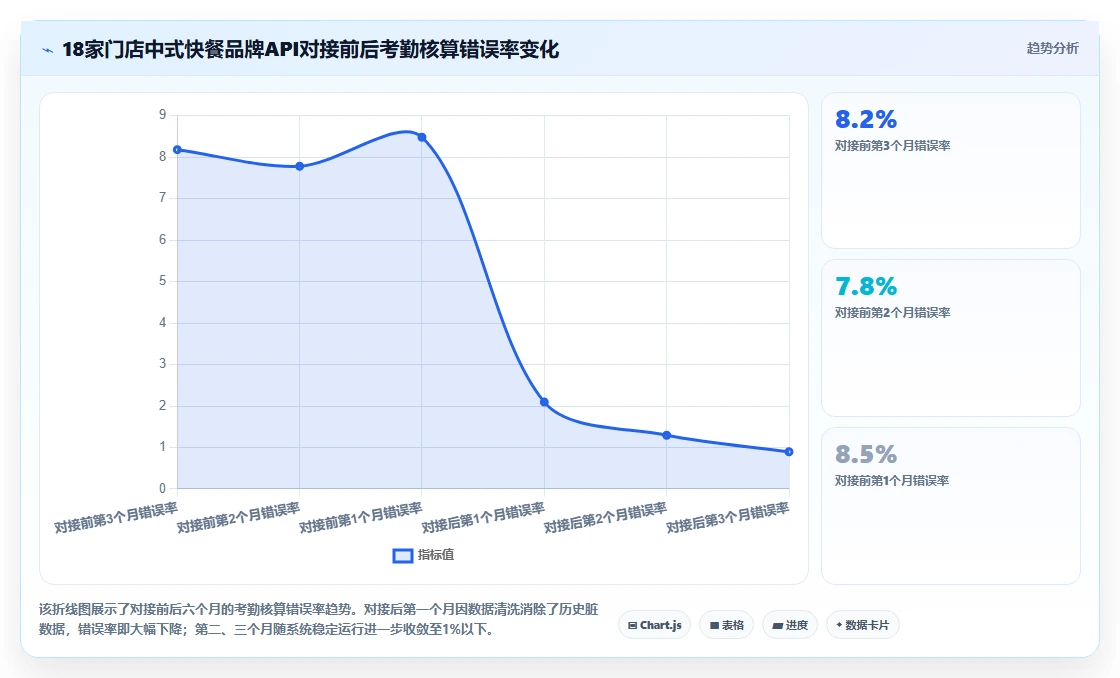1120x678 pixels.
Task: Select the Chart.js tag text
Action: [x=661, y=625]
